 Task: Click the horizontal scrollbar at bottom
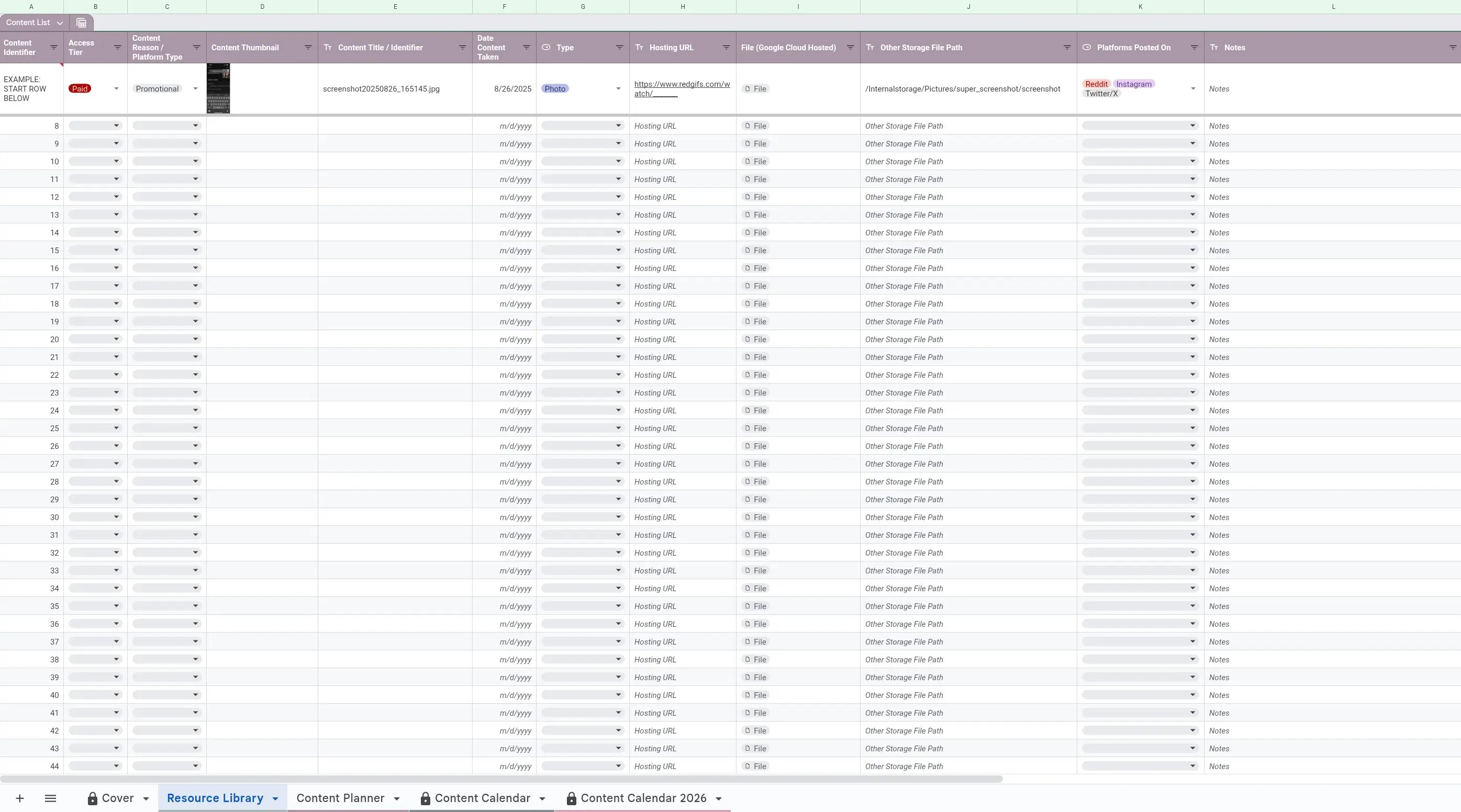click(501, 779)
